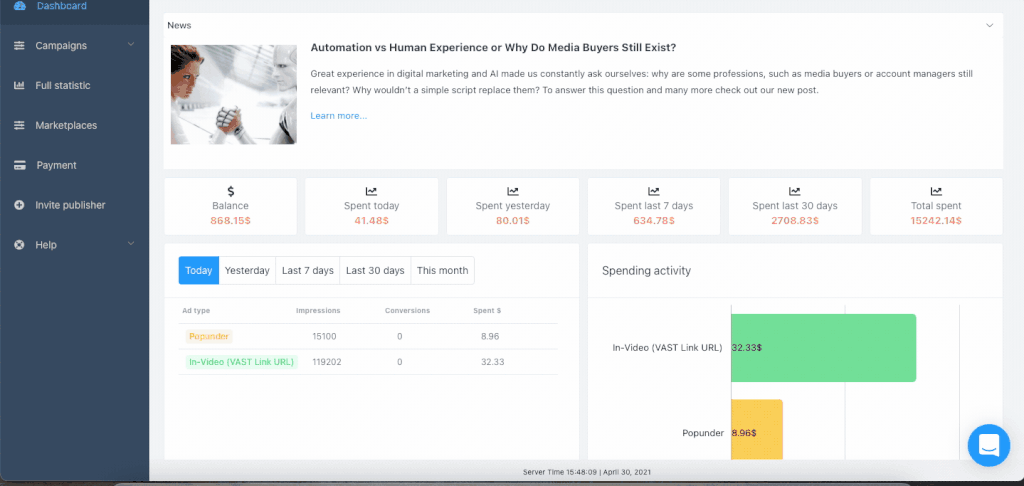This screenshot has height=486, width=1024.
Task: Click the Dashboard cloud icon
Action: click(x=20, y=6)
